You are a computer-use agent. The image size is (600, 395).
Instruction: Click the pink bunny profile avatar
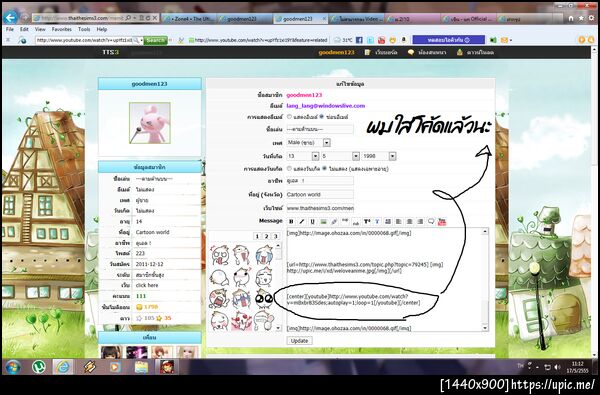coord(150,123)
